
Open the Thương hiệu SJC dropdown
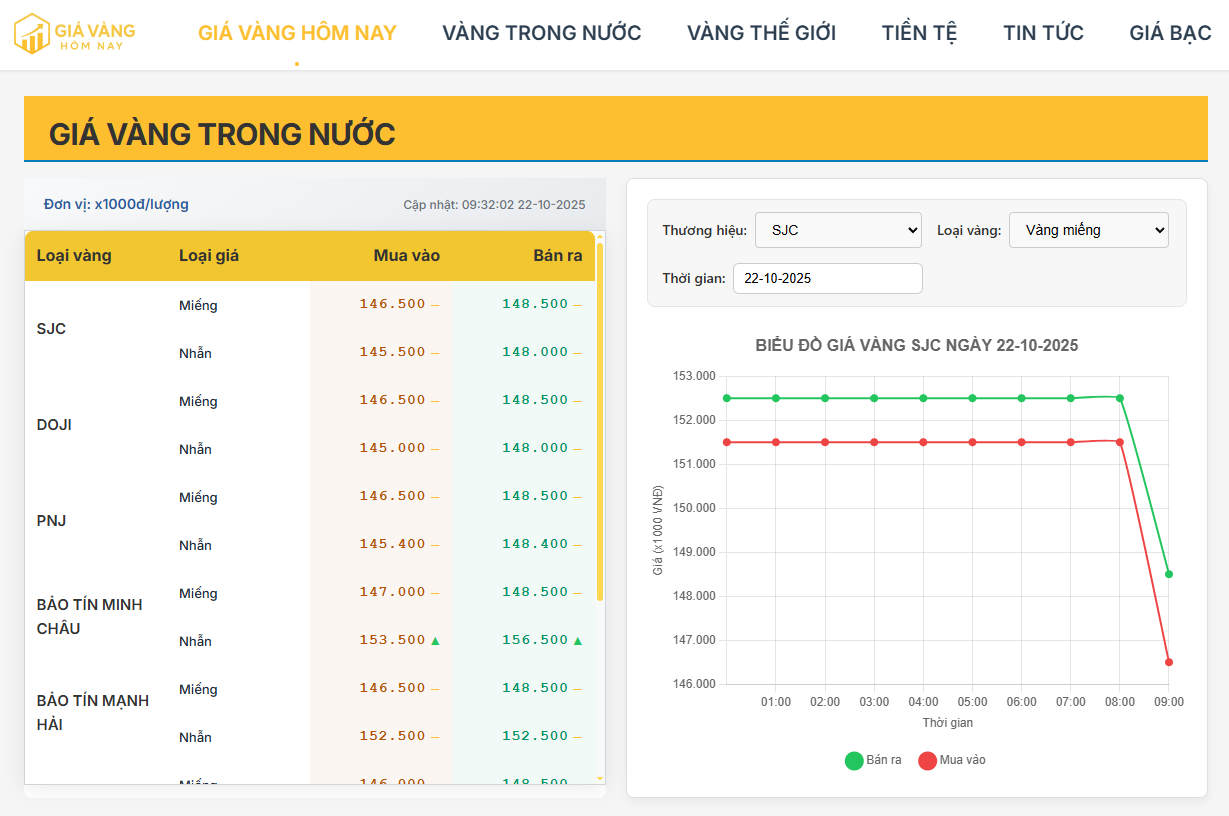pyautogui.click(x=838, y=230)
